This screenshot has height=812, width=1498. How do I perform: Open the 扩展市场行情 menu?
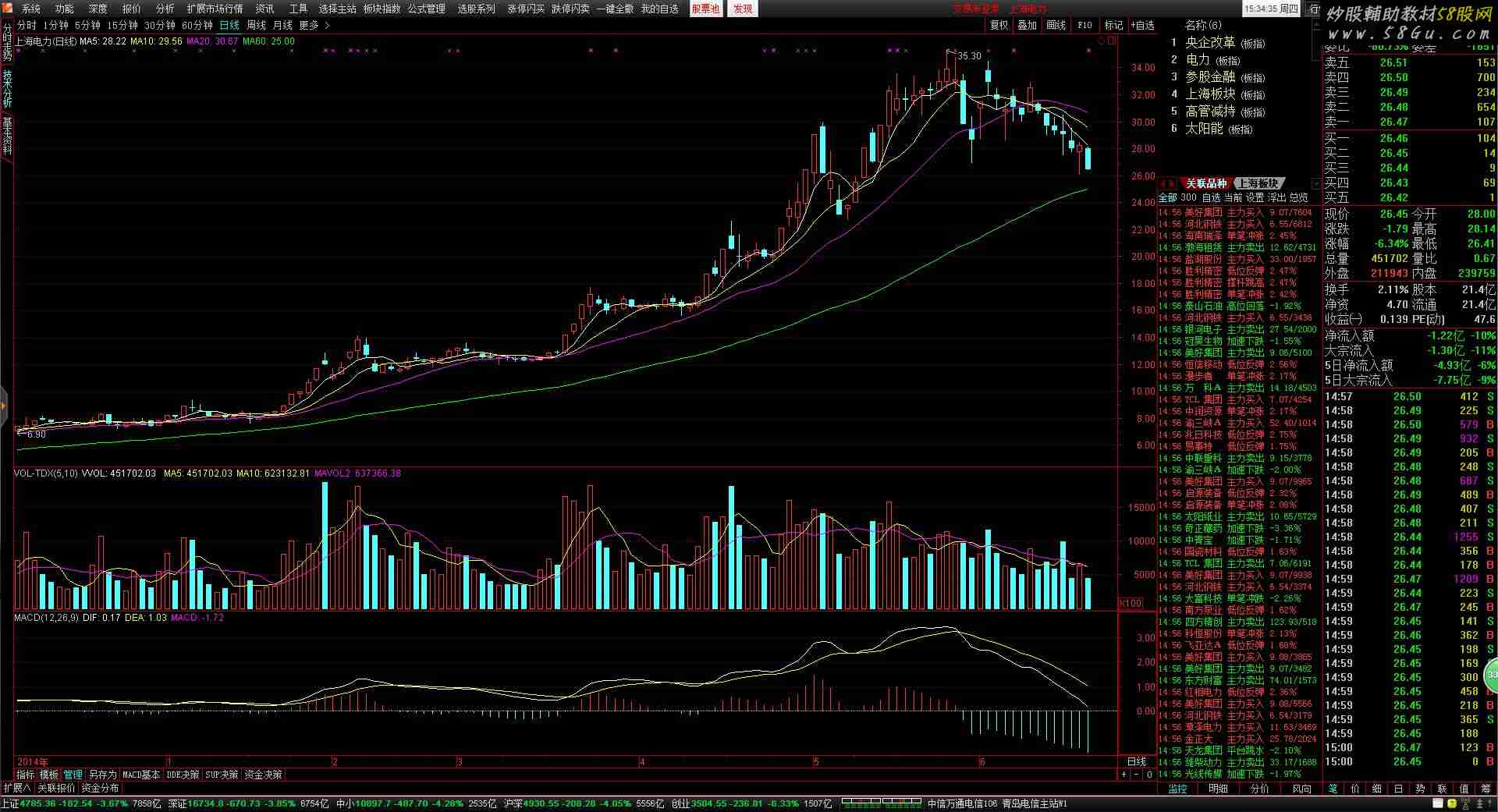(215, 9)
